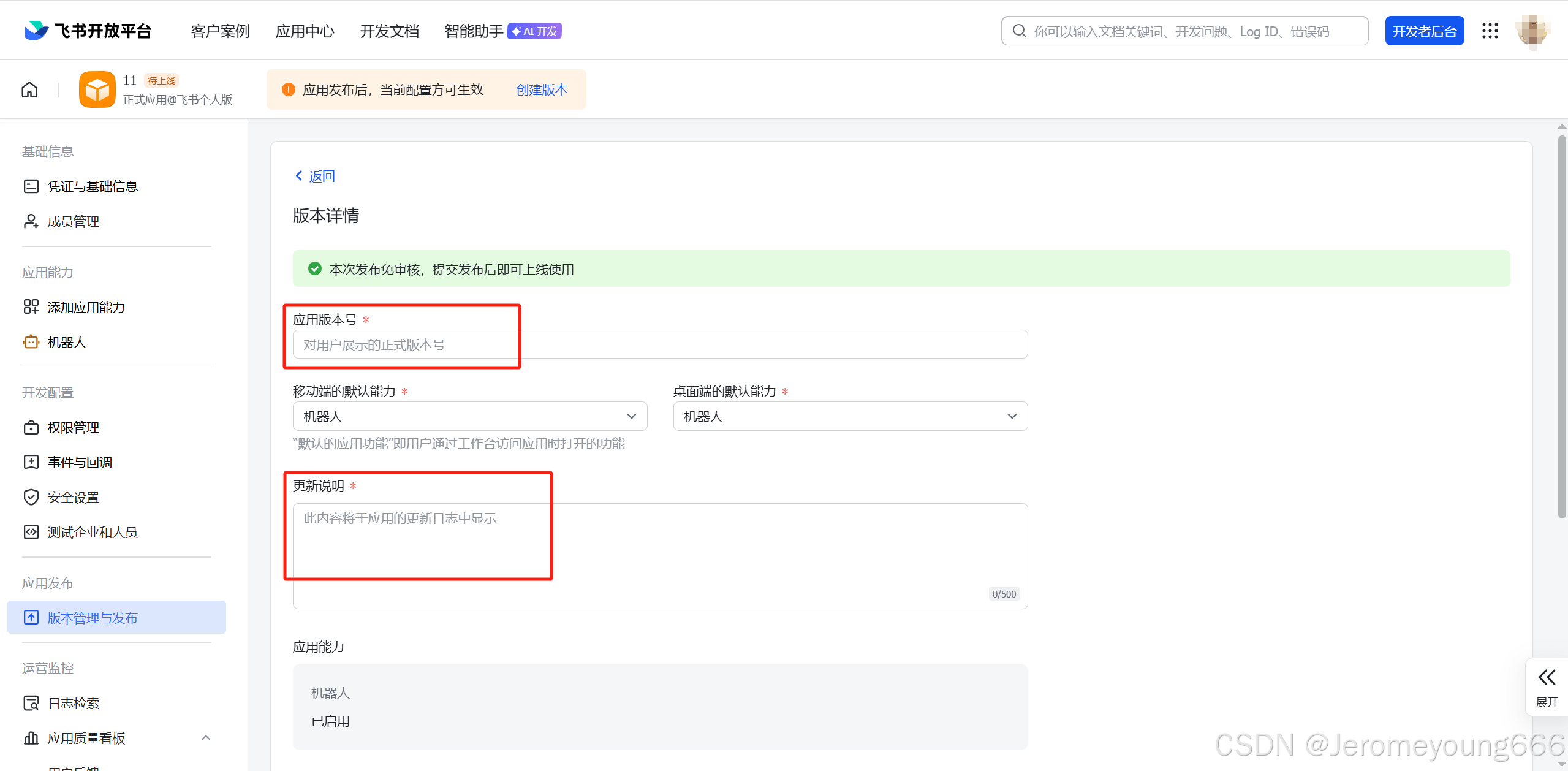Click the 创建版本 link
This screenshot has height=771, width=1568.
[540, 89]
